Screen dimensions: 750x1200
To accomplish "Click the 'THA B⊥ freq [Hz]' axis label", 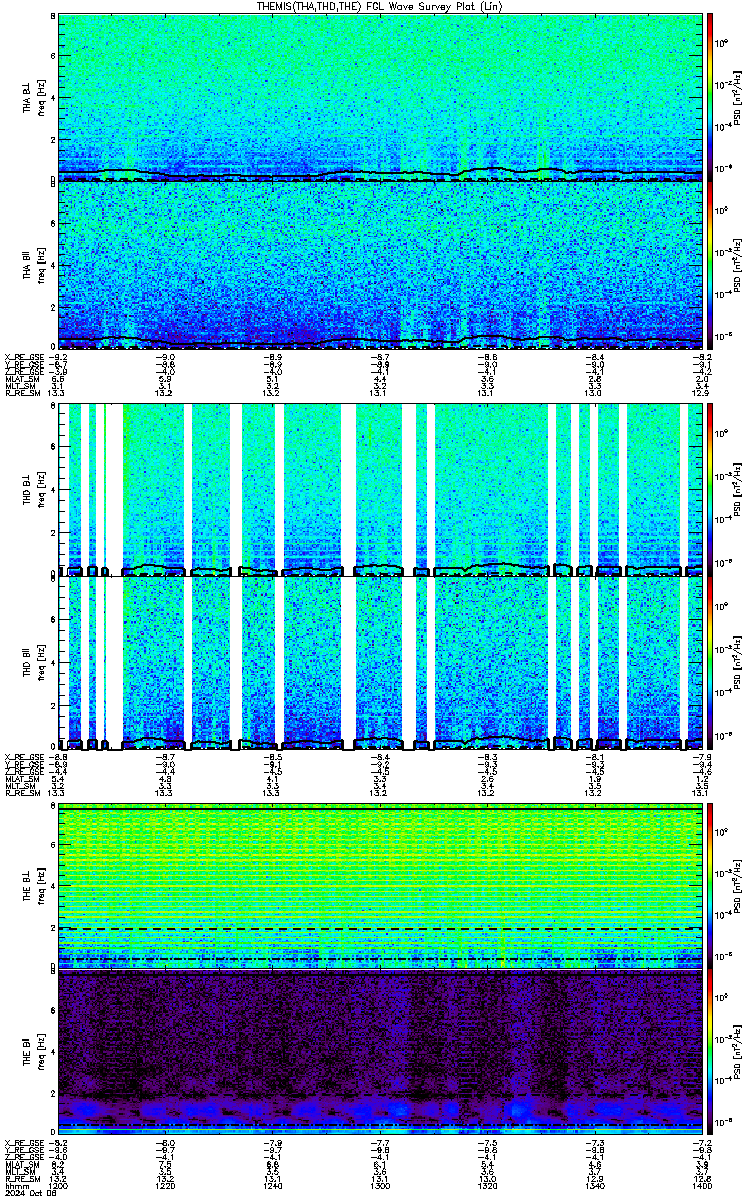I will point(33,97).
